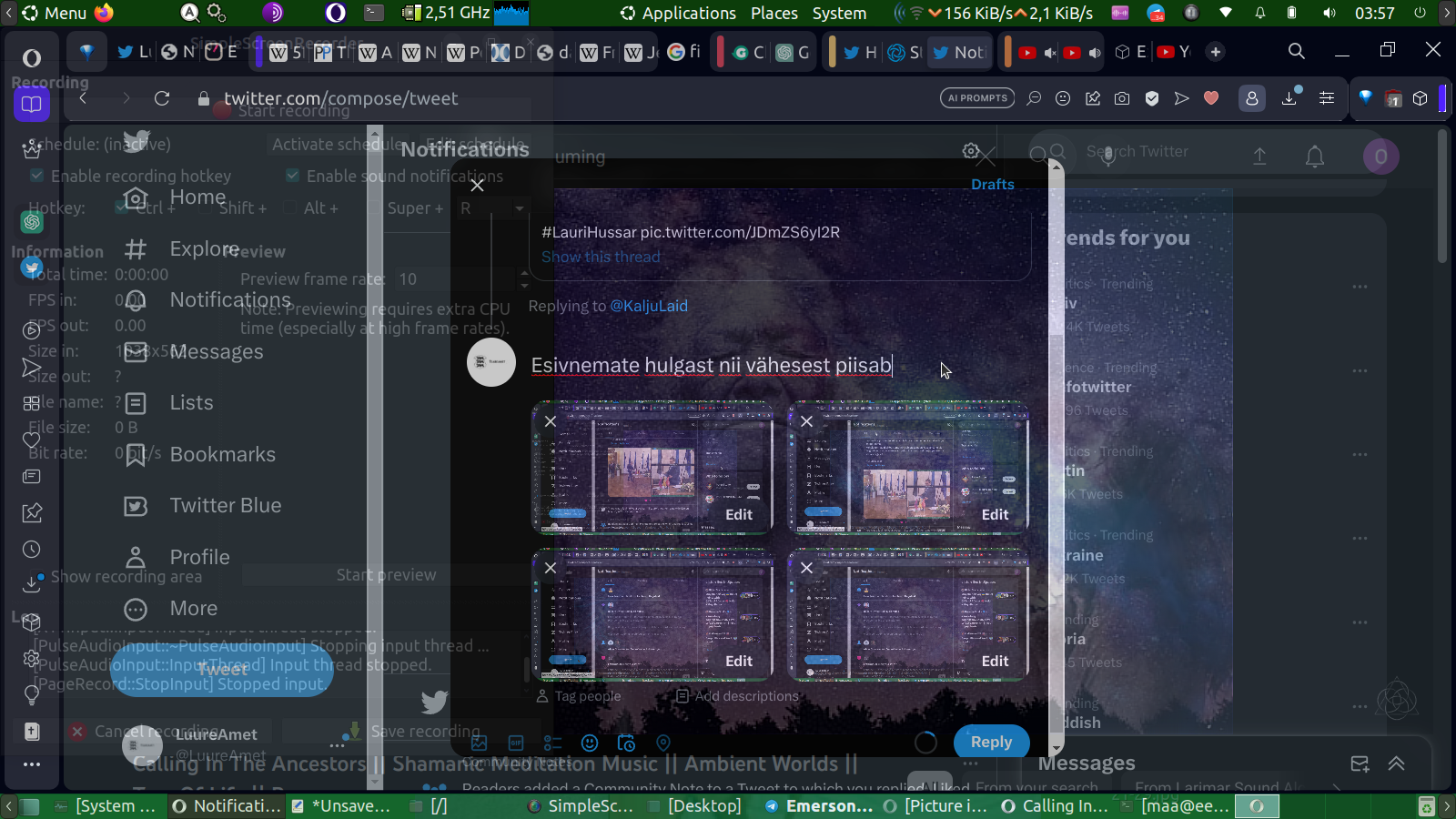
Task: Remove the first attached image
Action: pyautogui.click(x=551, y=421)
